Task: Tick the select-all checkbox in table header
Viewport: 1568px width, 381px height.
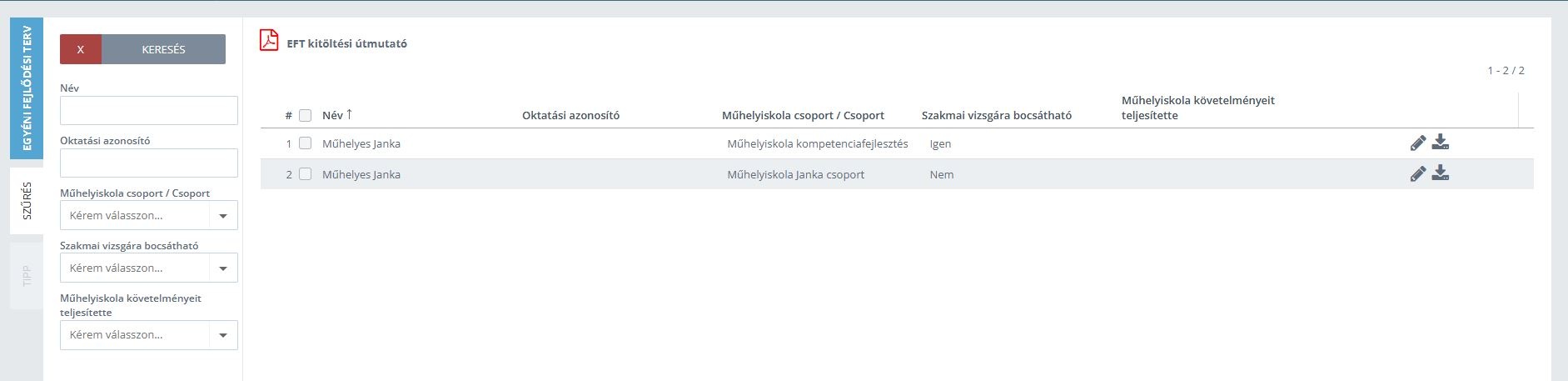Action: (306, 116)
